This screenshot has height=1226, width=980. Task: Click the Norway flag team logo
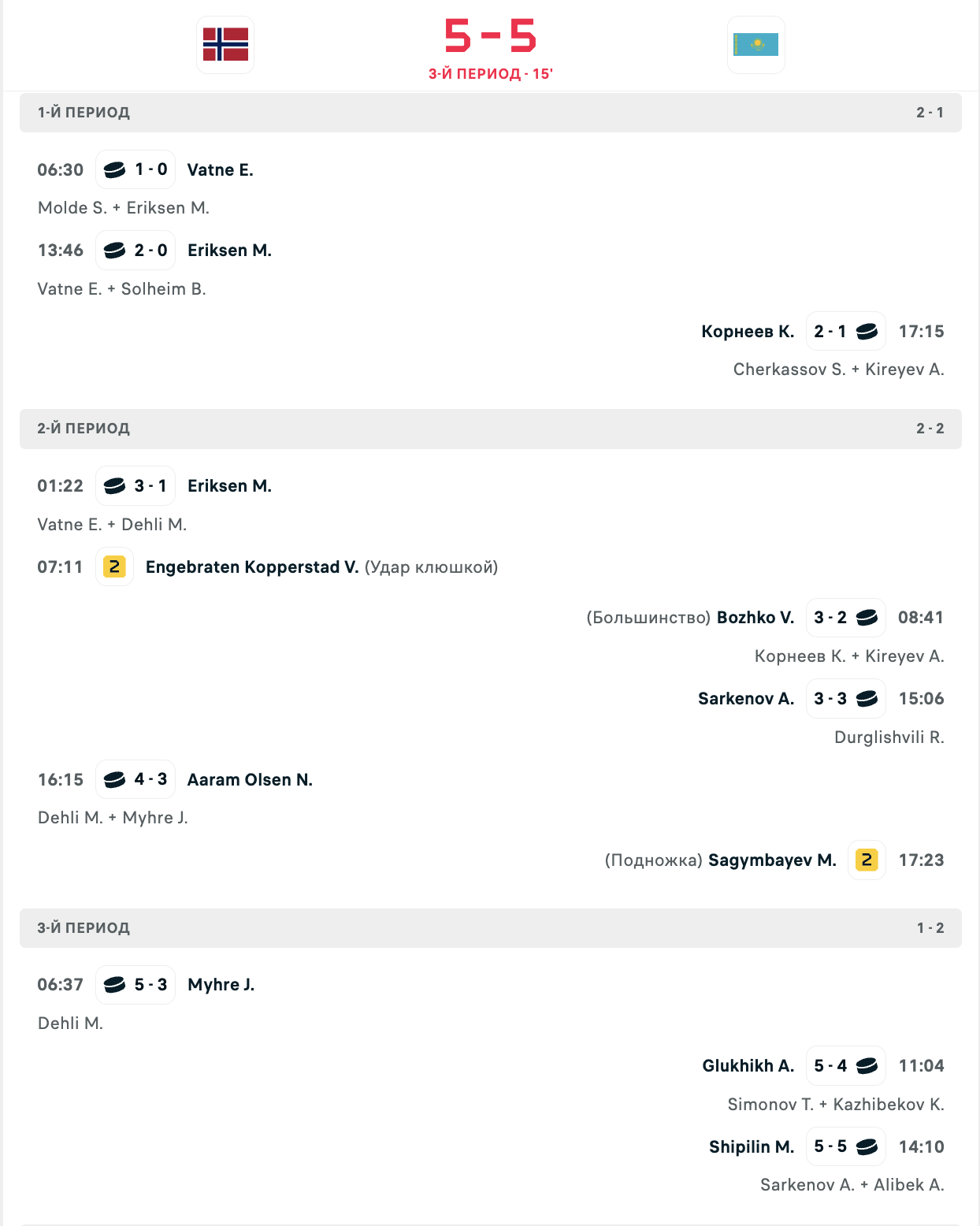coord(225,45)
